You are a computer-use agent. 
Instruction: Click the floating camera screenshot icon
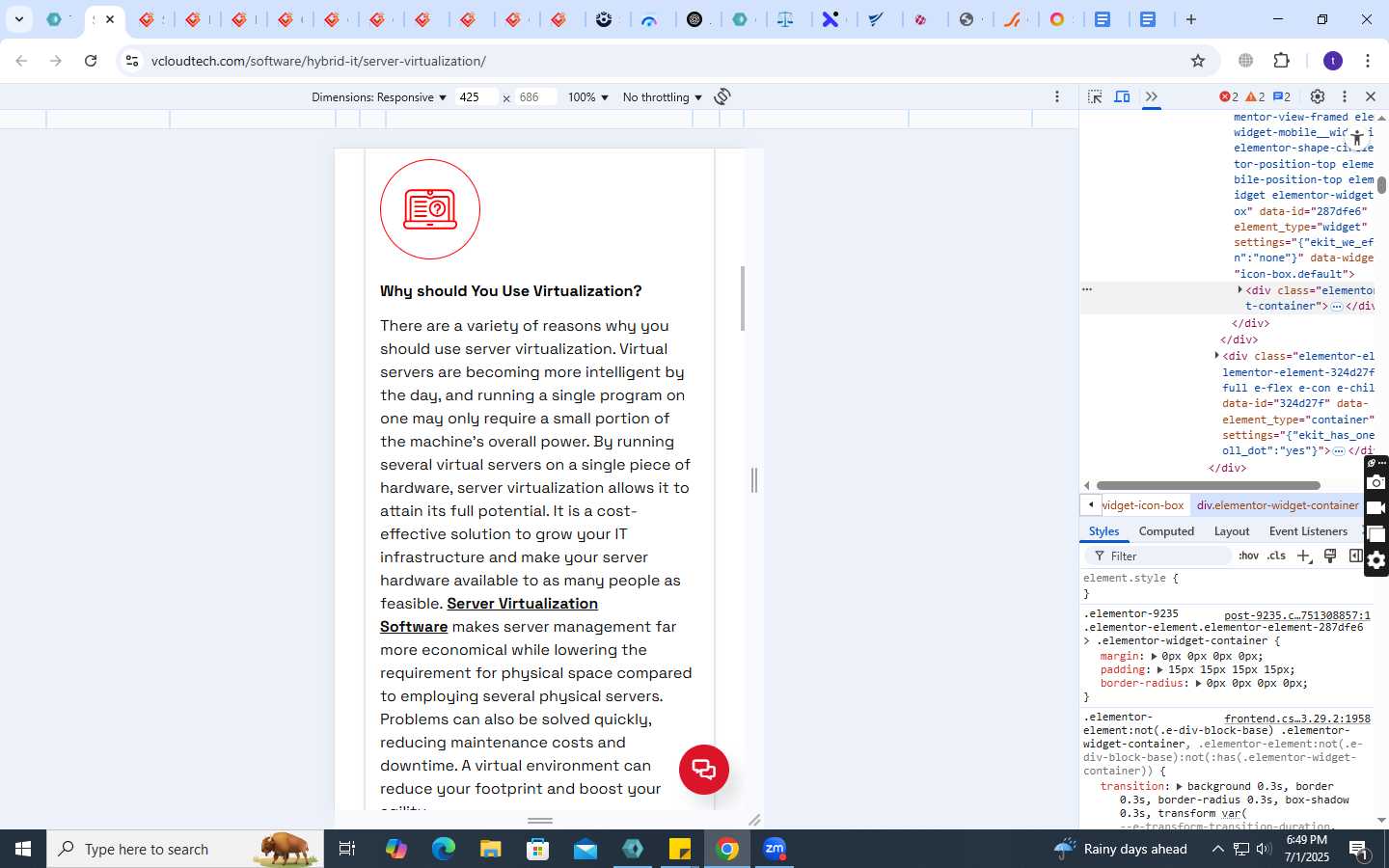point(1376,482)
